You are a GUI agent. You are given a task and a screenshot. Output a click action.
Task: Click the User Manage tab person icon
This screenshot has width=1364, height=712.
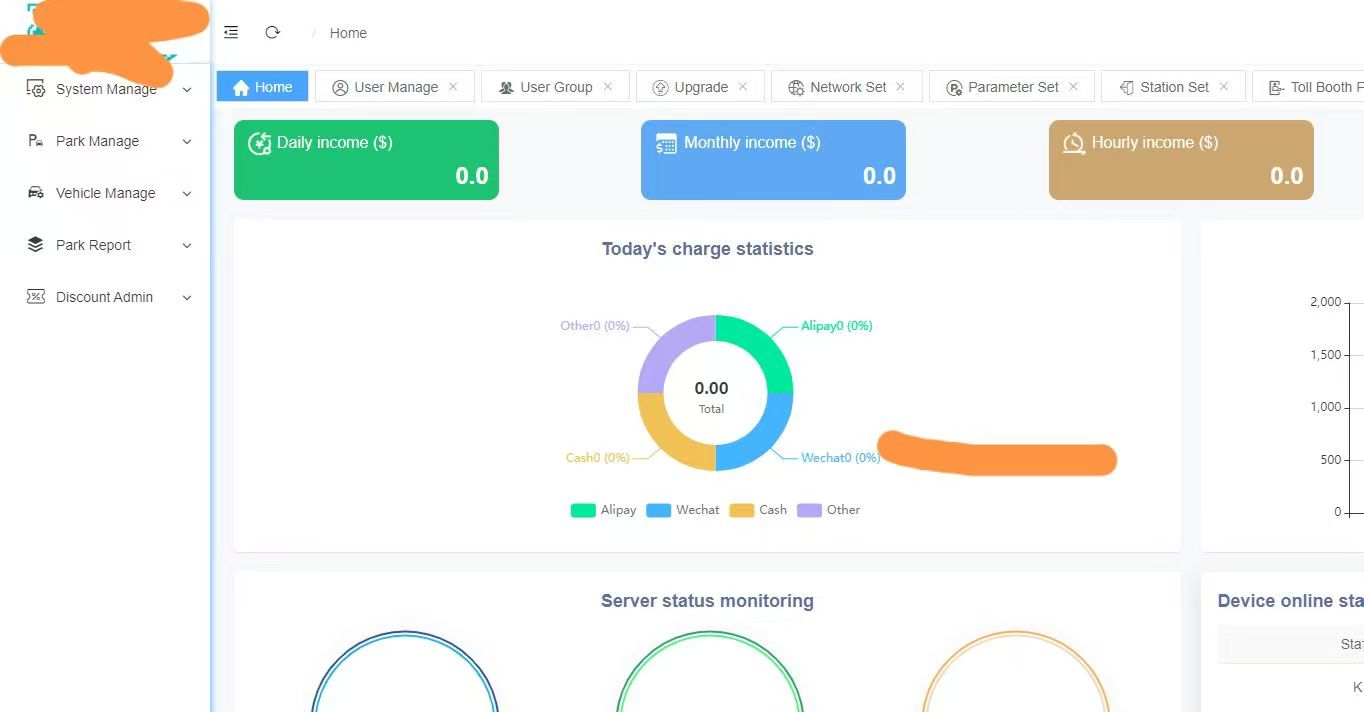point(340,87)
